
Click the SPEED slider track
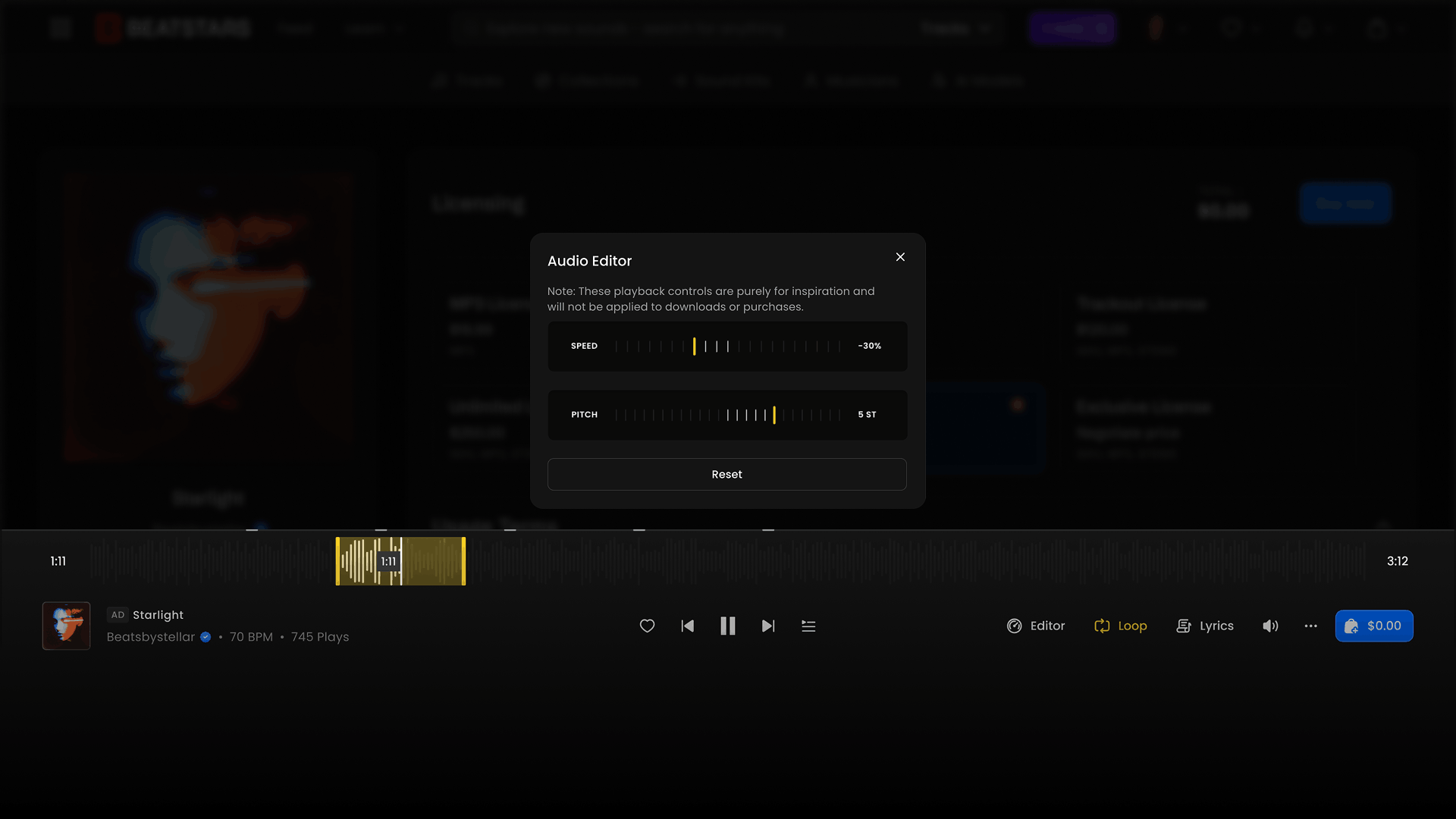coord(727,347)
